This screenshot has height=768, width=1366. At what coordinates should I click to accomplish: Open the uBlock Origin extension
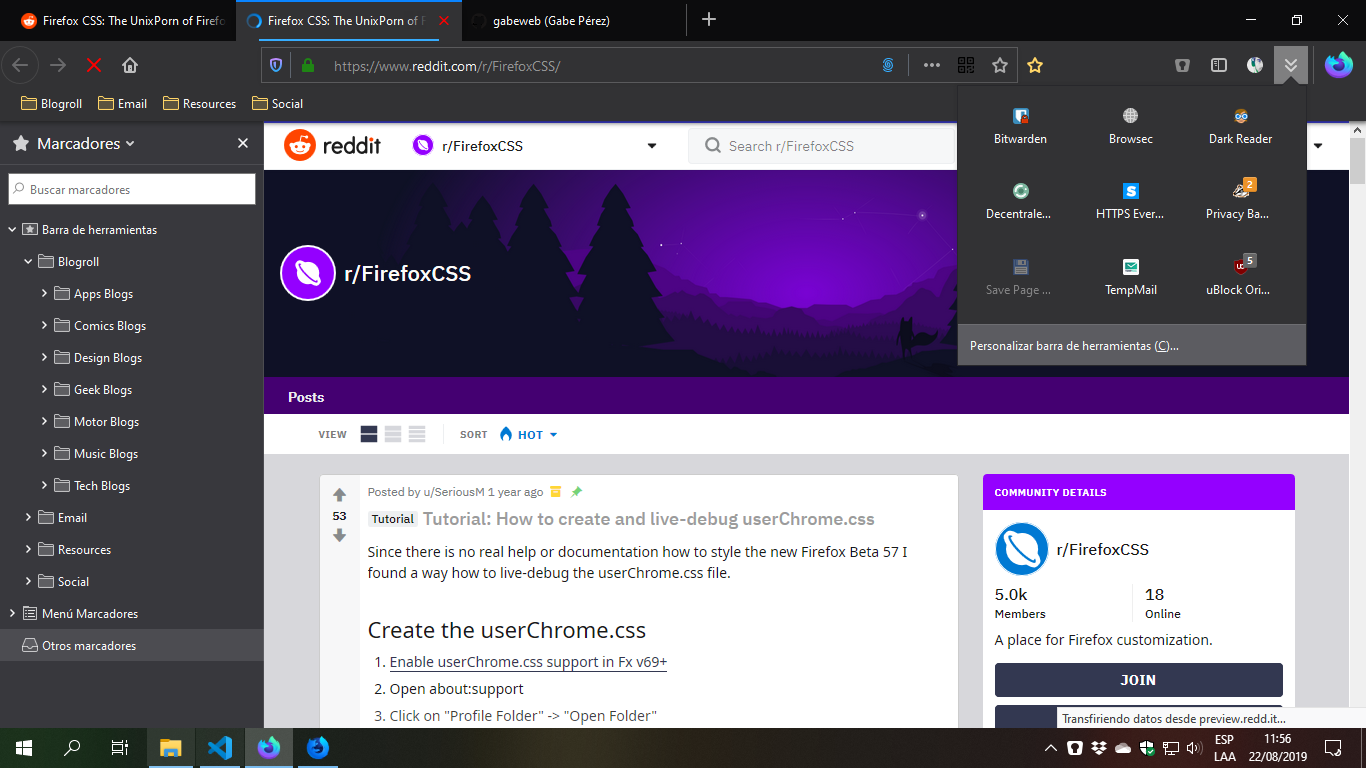pos(1240,277)
